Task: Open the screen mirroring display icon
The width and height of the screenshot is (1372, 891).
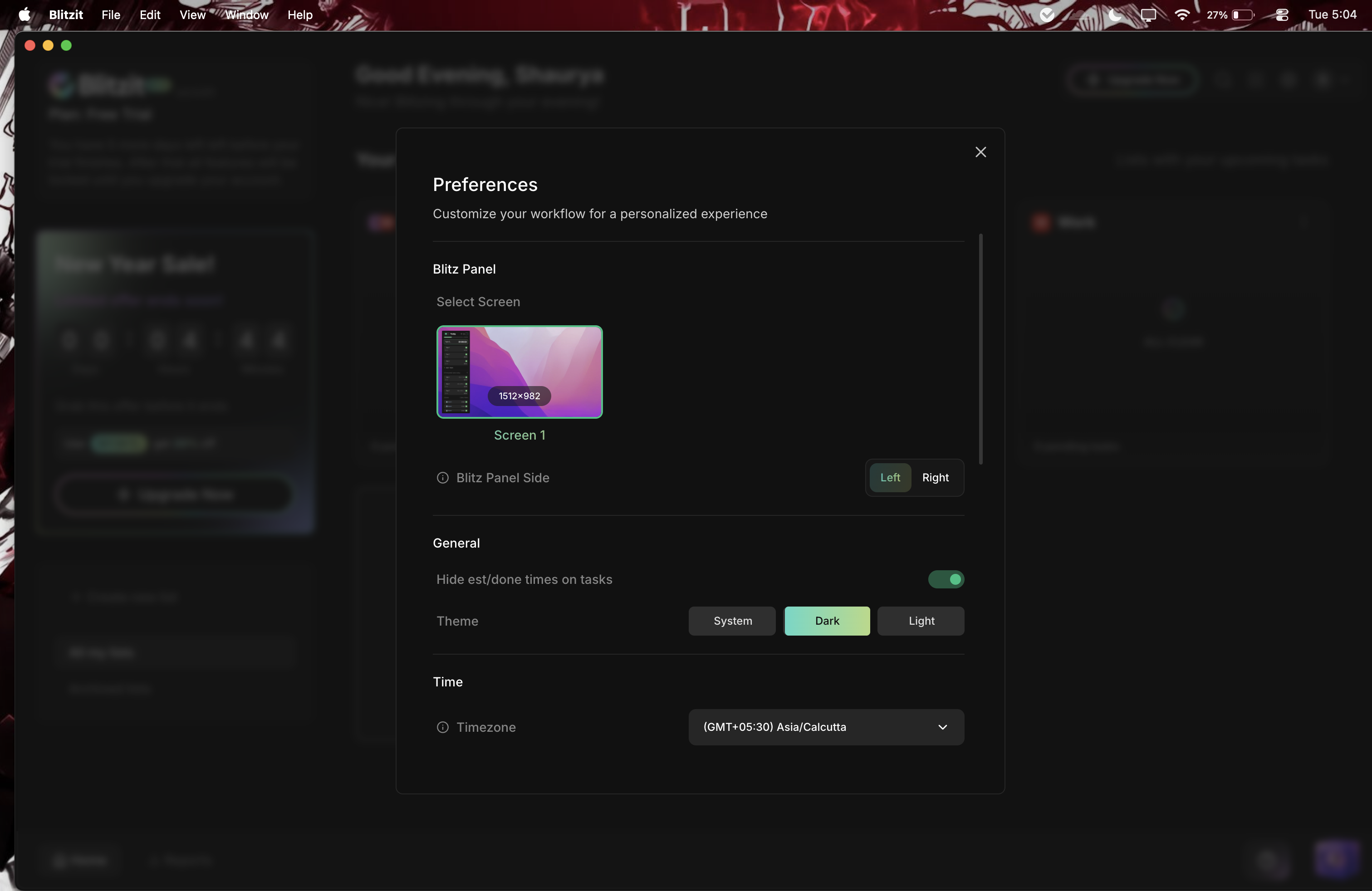Action: (x=1148, y=15)
